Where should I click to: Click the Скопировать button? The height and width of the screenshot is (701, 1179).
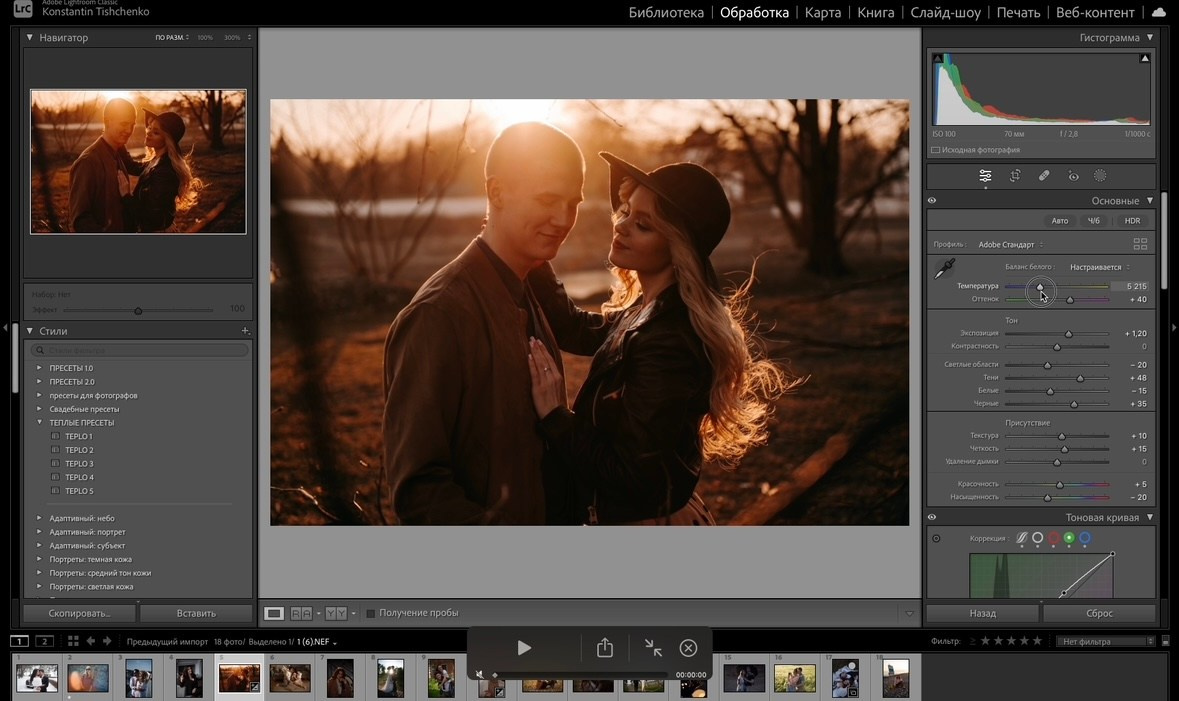coord(80,613)
